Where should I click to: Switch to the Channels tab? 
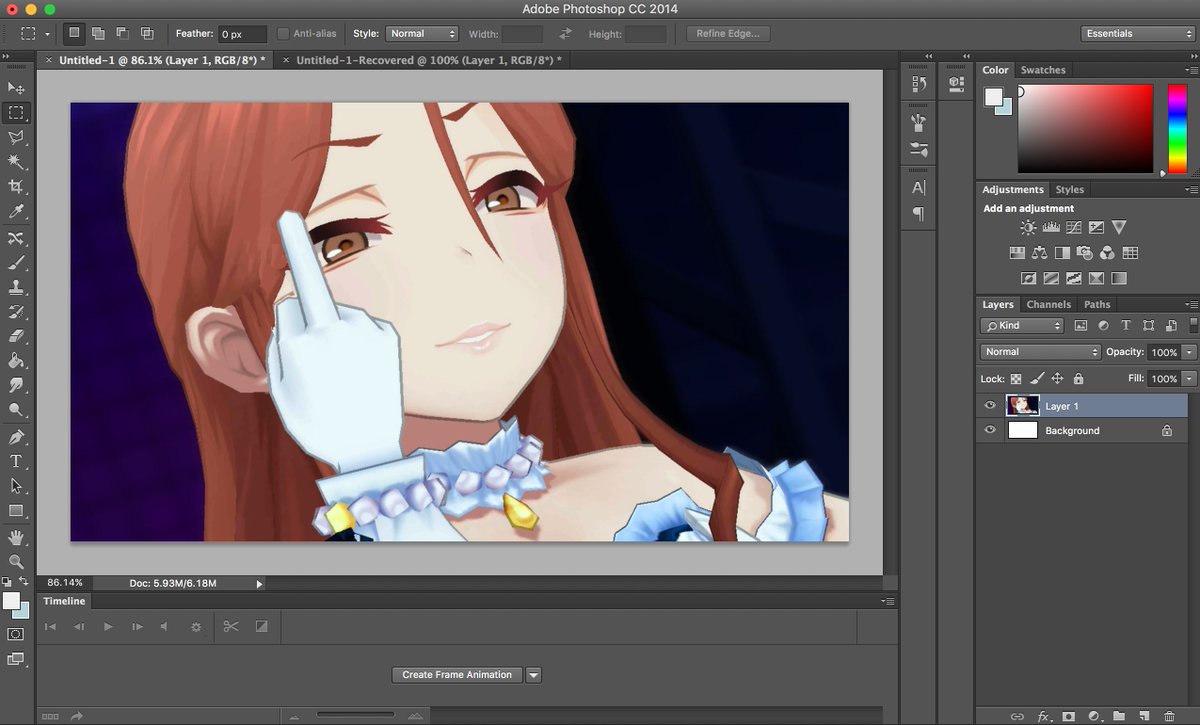tap(1048, 304)
